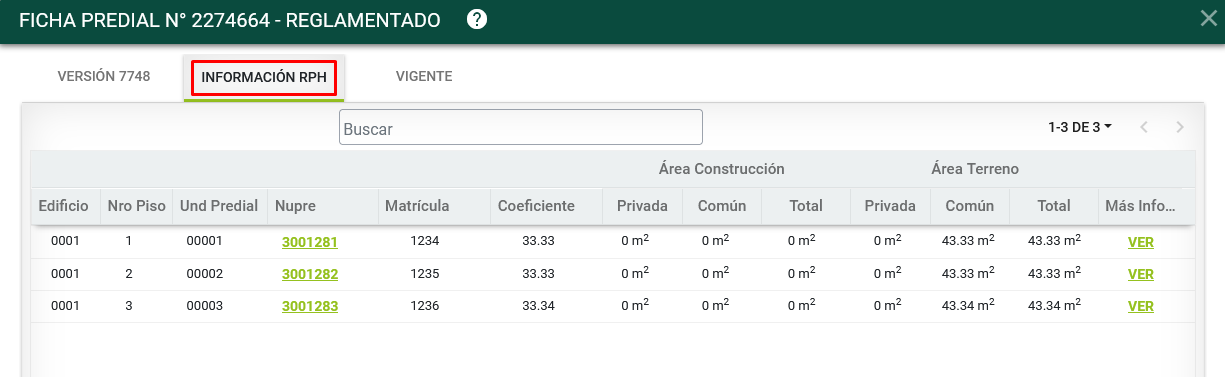
Task: Click VER for unit 00003
Action: point(1141,306)
